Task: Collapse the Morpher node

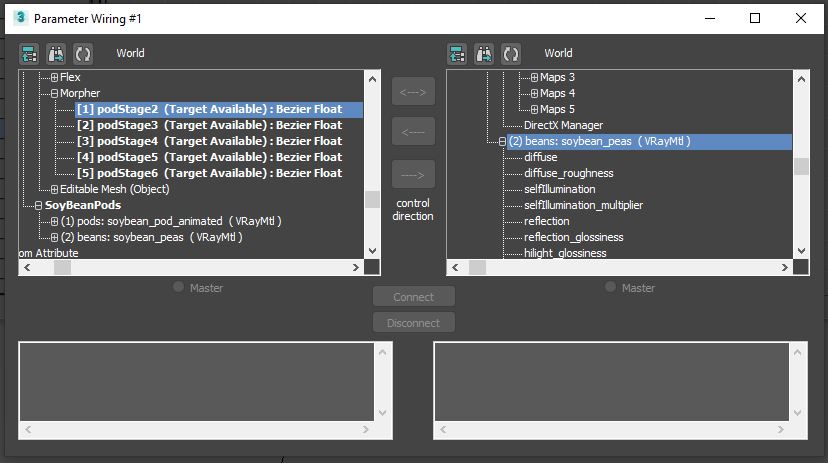Action: click(55, 93)
